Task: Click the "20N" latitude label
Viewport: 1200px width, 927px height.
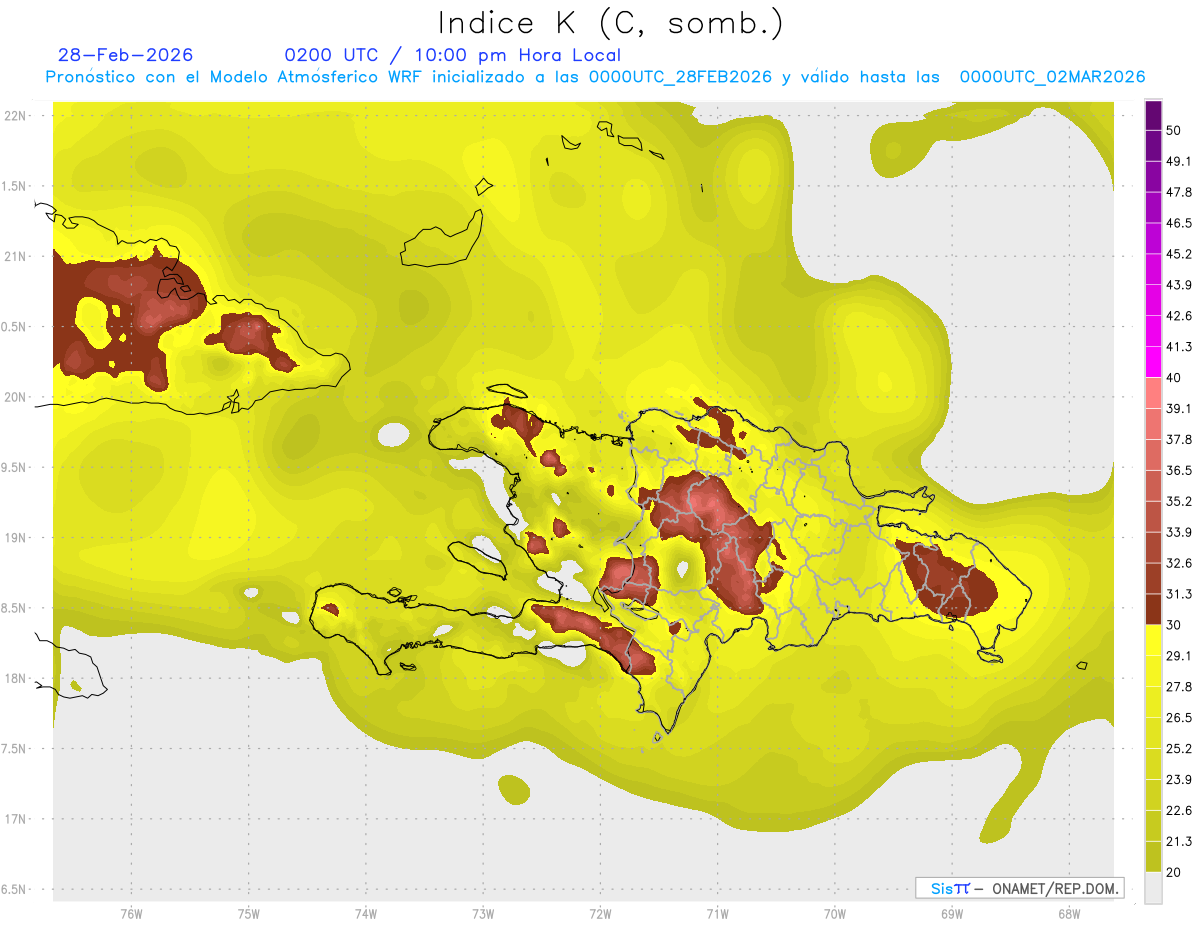Action: pos(17,397)
